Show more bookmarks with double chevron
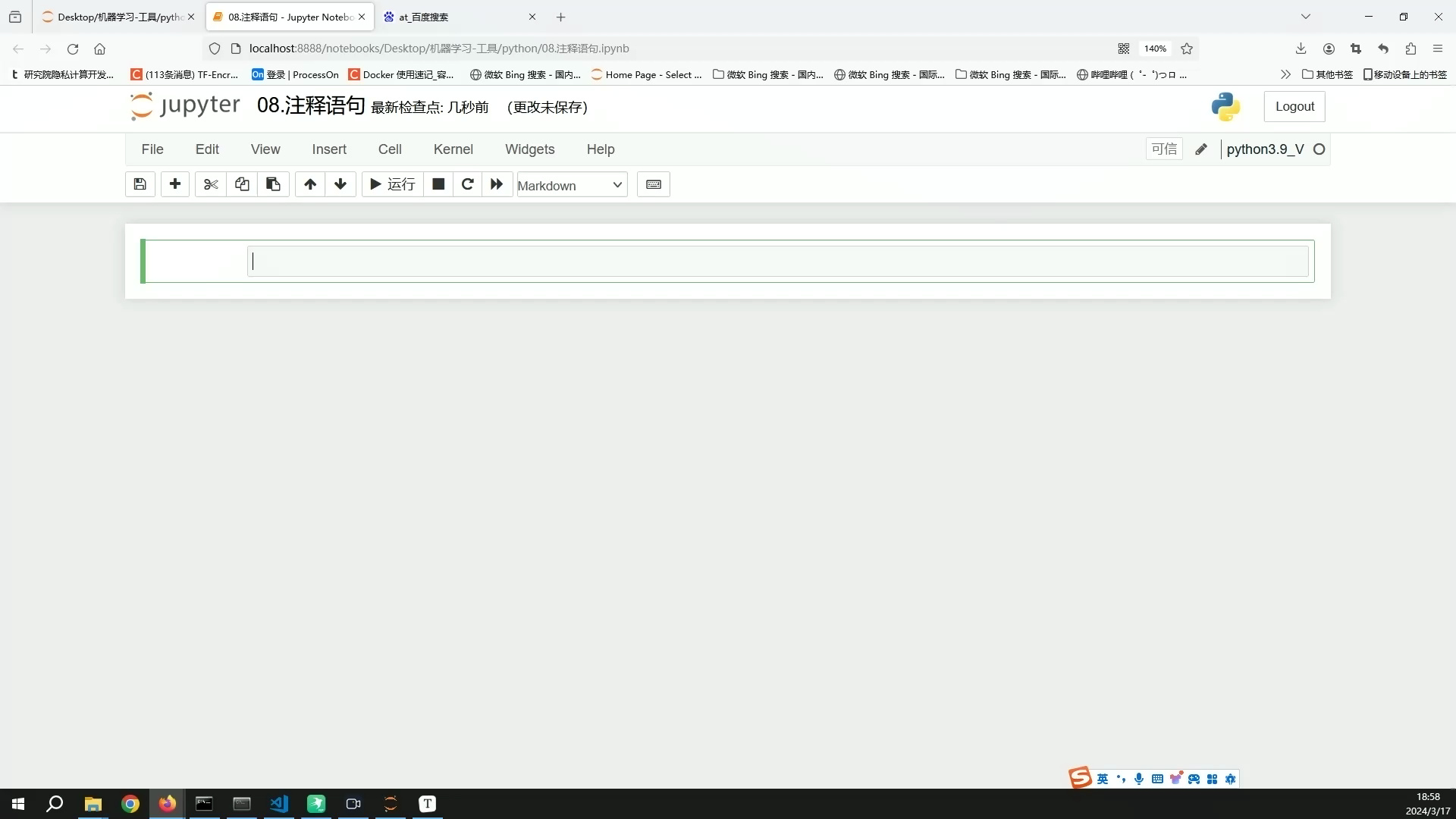1456x819 pixels. click(x=1285, y=74)
